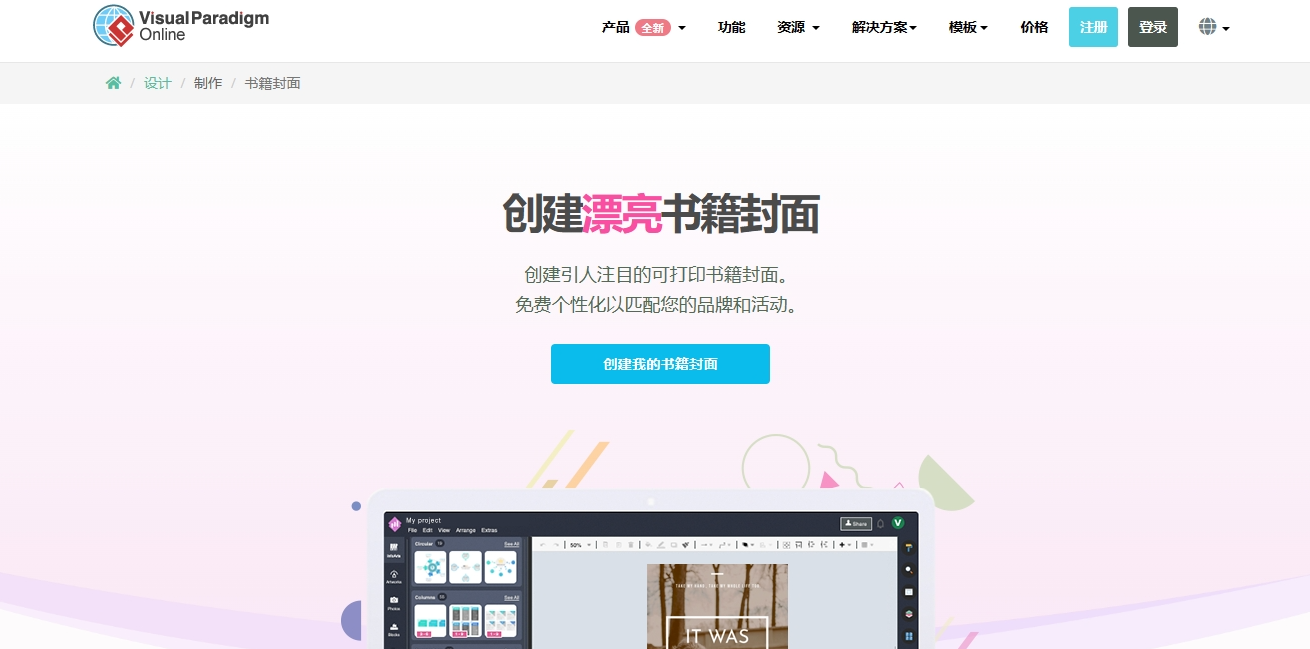Go to the 功能 menu item
This screenshot has width=1310, height=649.
pyautogui.click(x=731, y=27)
